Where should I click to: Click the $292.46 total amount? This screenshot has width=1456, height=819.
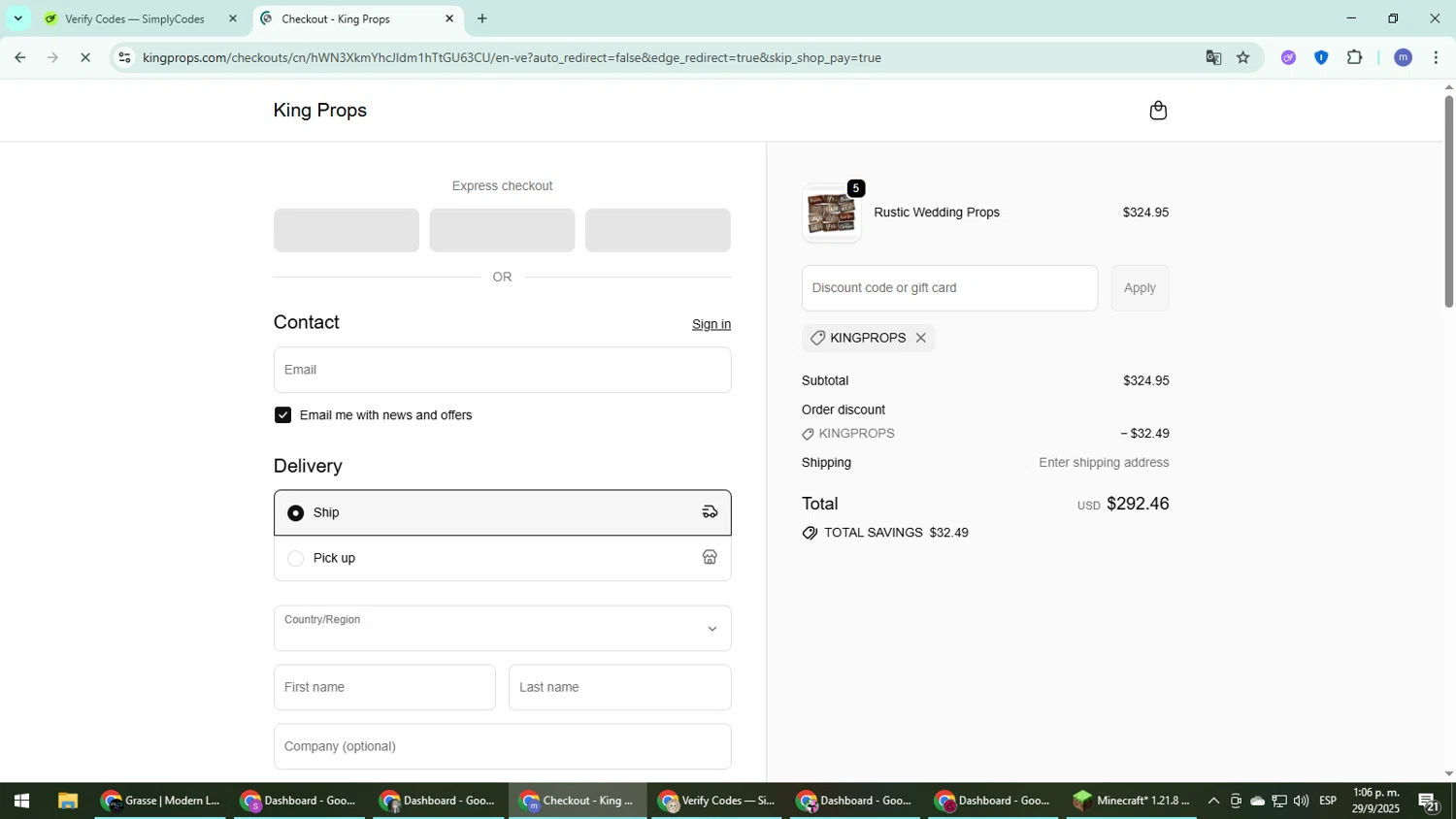coord(1138,504)
